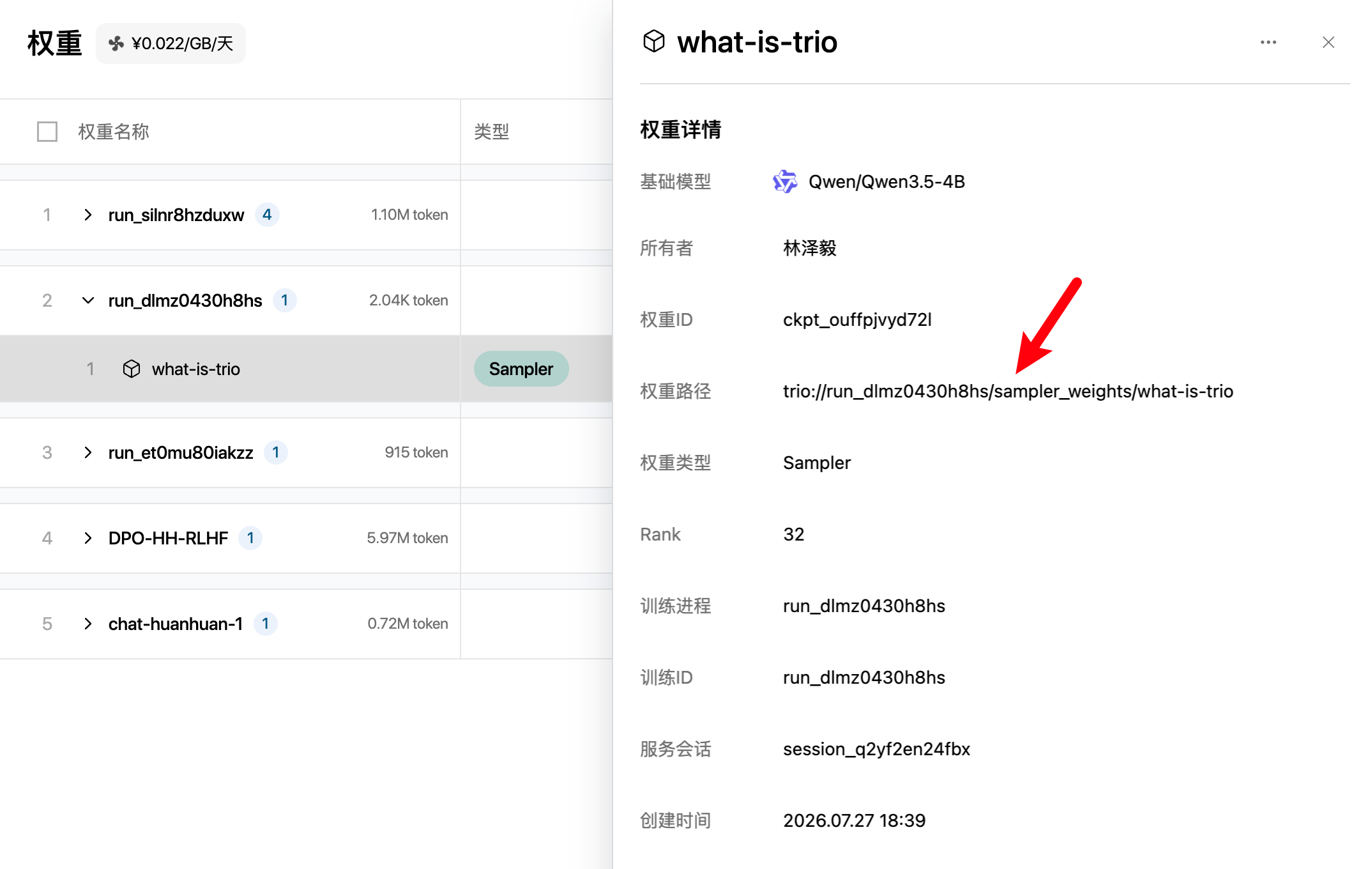The image size is (1372, 869).
Task: Click the run_dlmz0430h8hs run name in list
Action: (x=185, y=300)
